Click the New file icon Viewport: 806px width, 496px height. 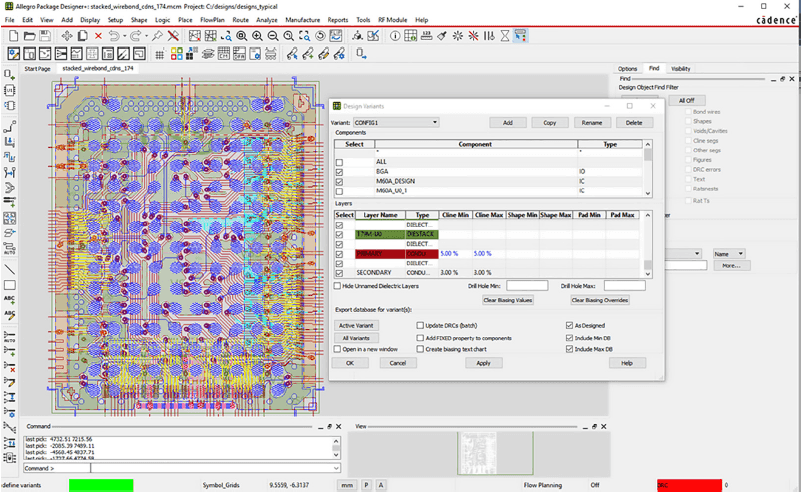pyautogui.click(x=14, y=36)
